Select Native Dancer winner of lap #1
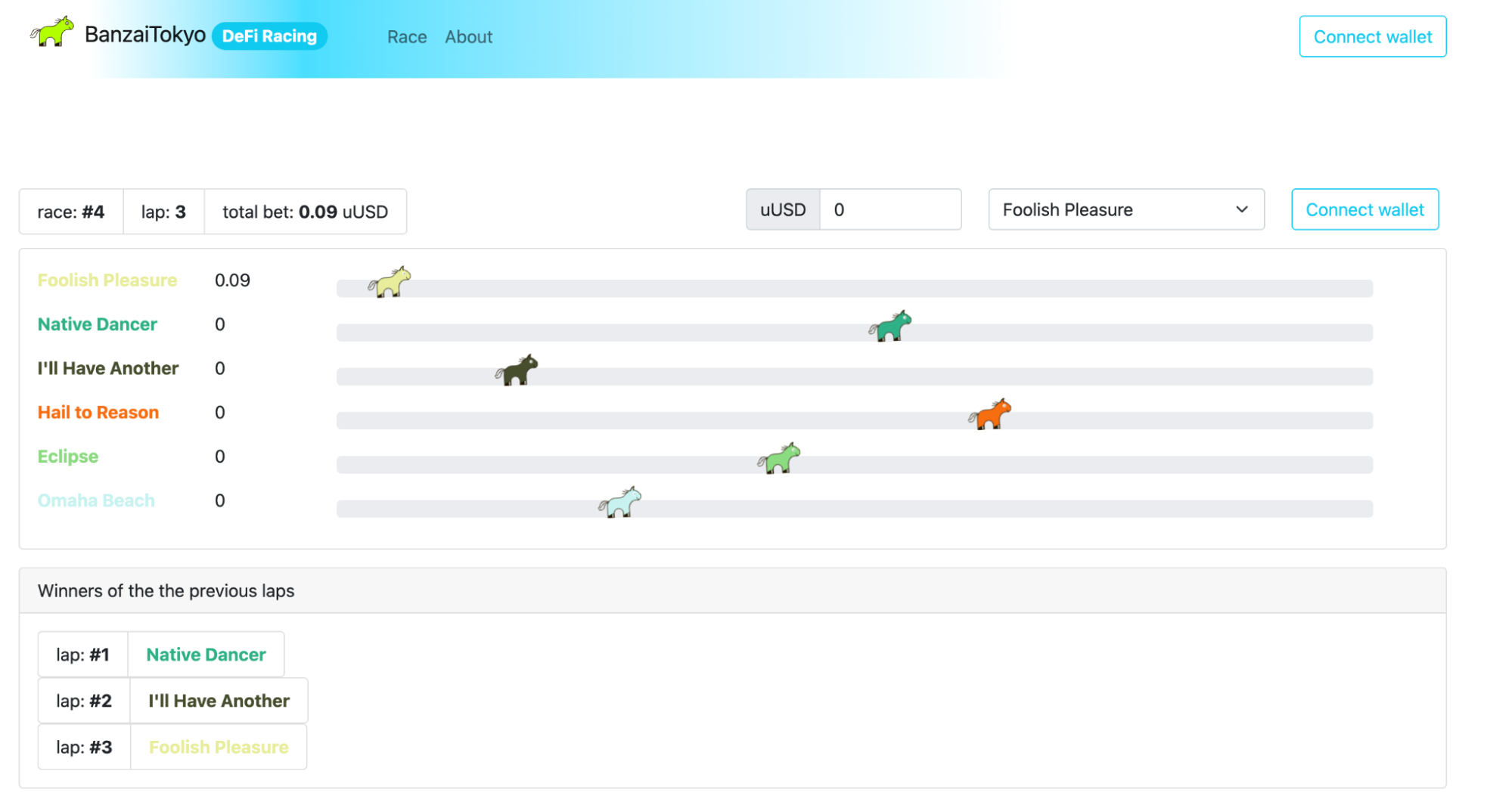1512x796 pixels. [206, 655]
